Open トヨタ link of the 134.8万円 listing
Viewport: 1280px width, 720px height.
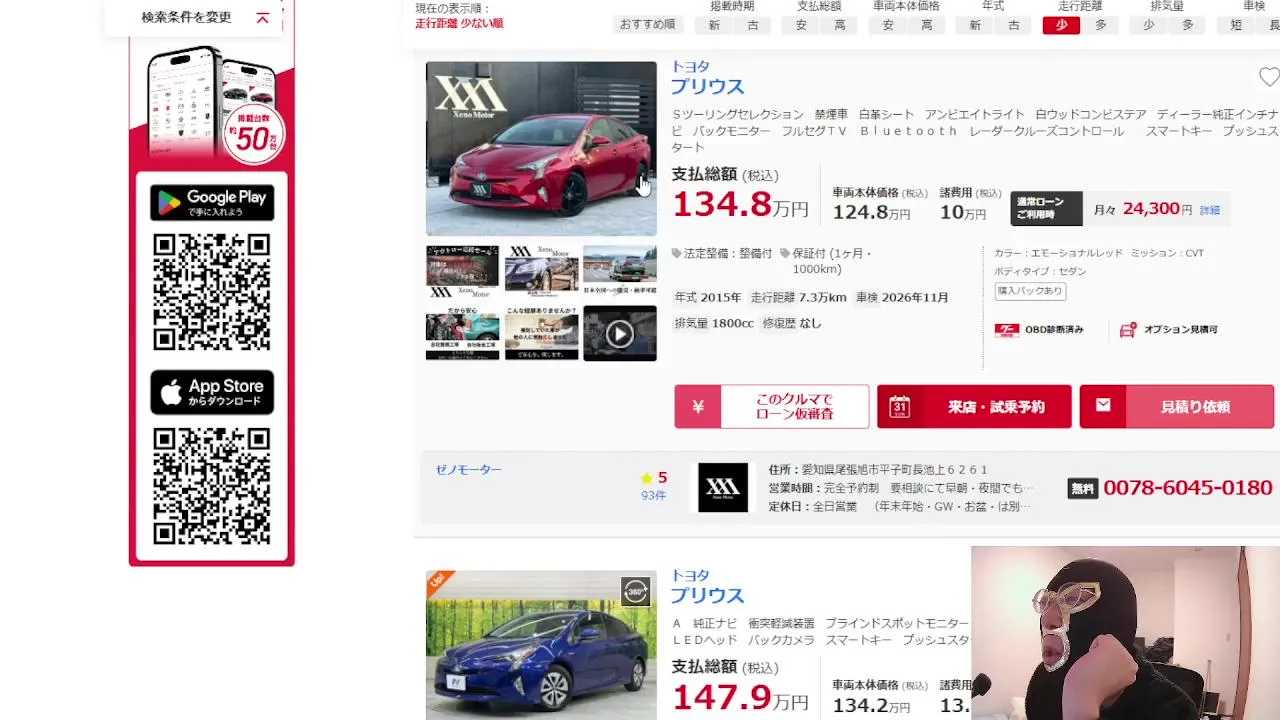(690, 67)
